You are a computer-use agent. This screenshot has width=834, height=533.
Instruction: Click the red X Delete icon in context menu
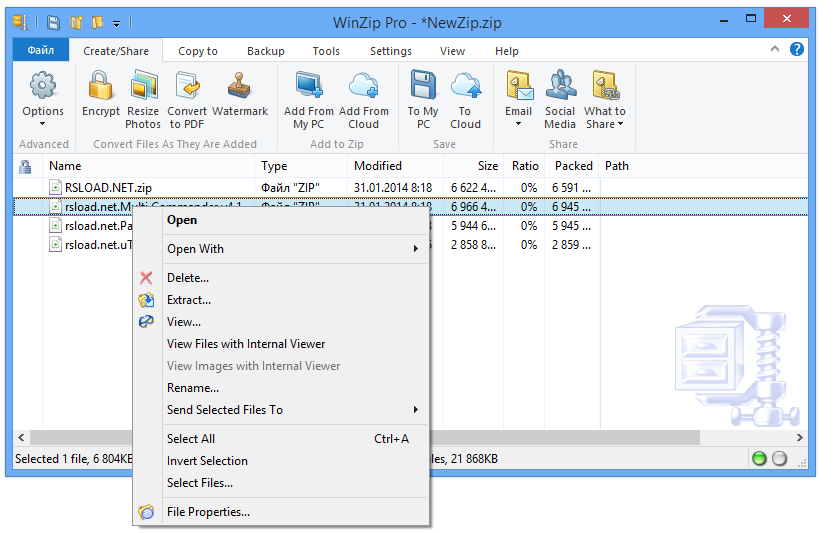click(146, 278)
